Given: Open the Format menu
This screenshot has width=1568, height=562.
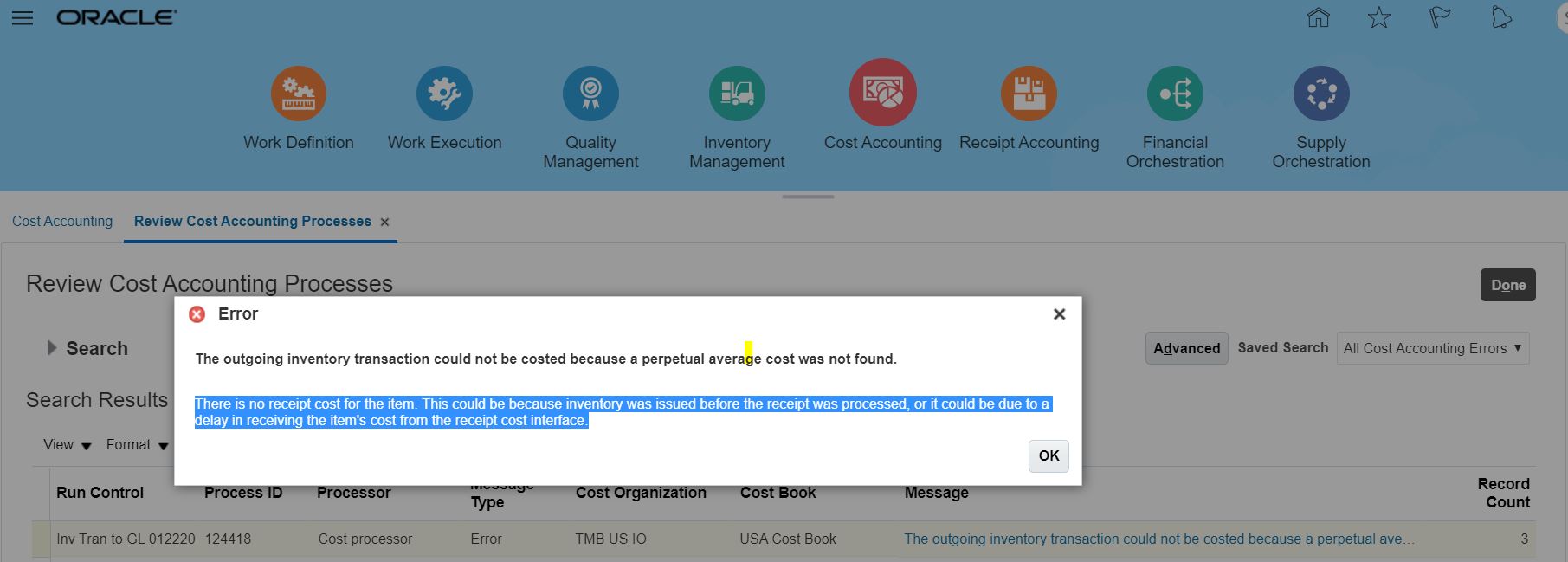Looking at the screenshot, I should pos(137,445).
